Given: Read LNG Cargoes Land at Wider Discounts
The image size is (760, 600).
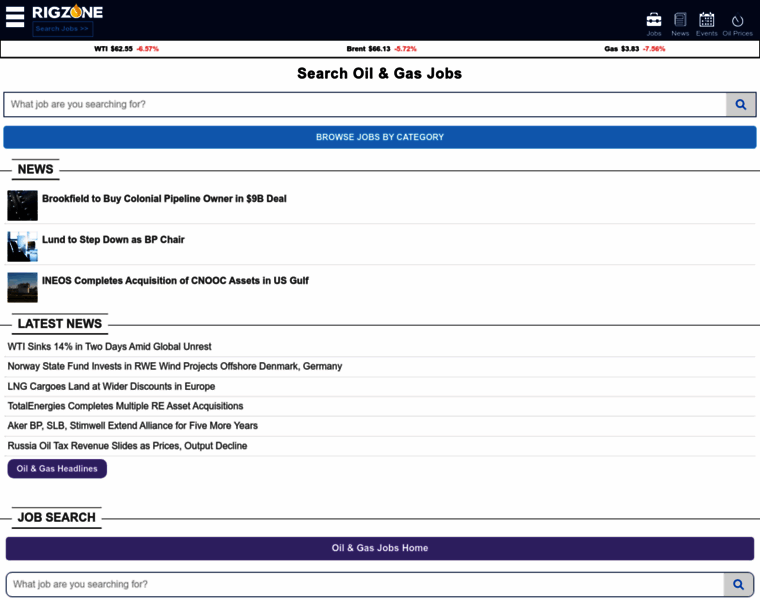Looking at the screenshot, I should tap(111, 386).
